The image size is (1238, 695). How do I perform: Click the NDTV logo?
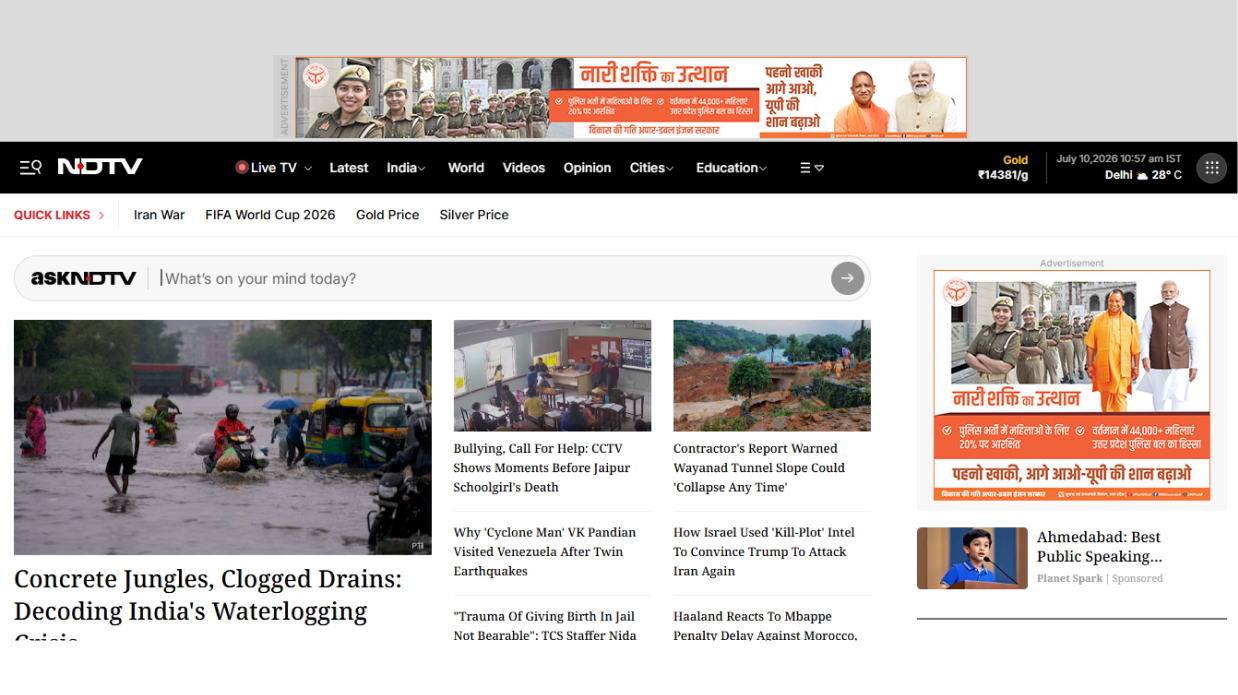pyautogui.click(x=100, y=167)
